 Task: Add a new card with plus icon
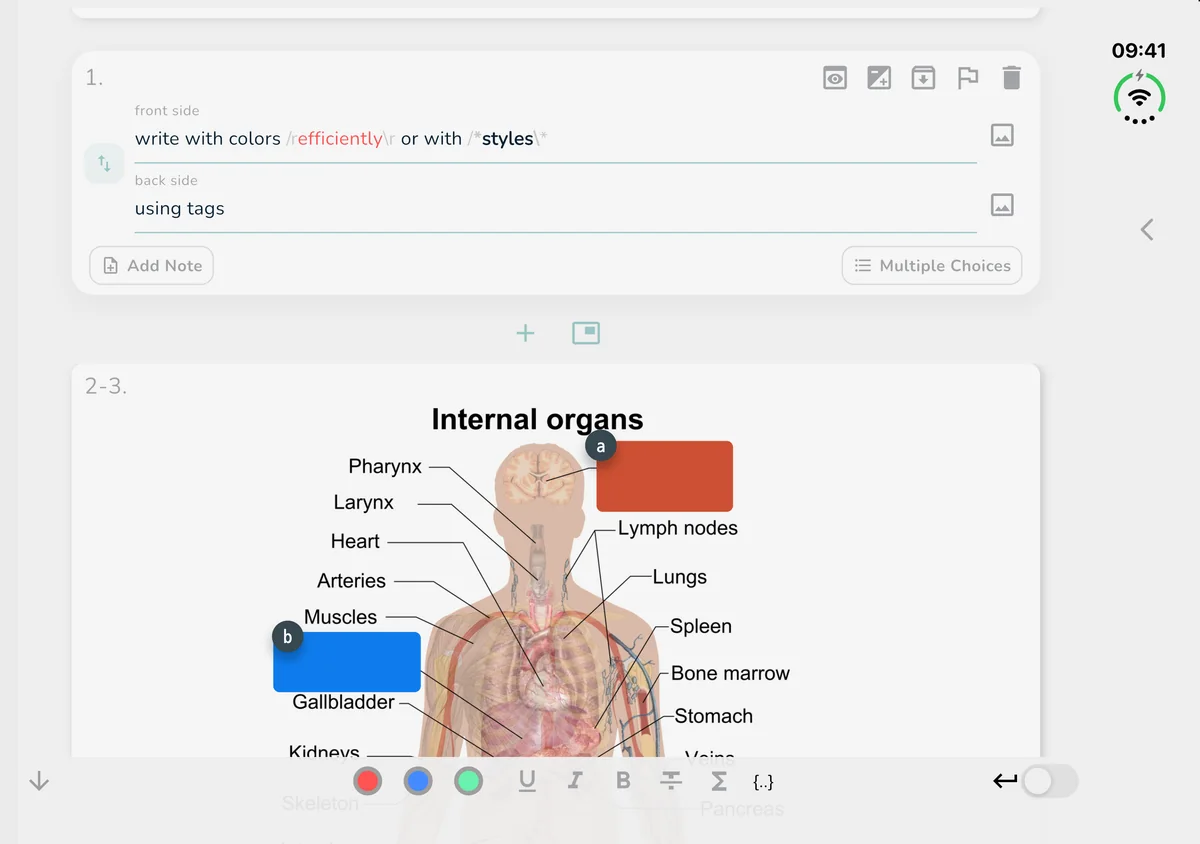pyautogui.click(x=525, y=333)
